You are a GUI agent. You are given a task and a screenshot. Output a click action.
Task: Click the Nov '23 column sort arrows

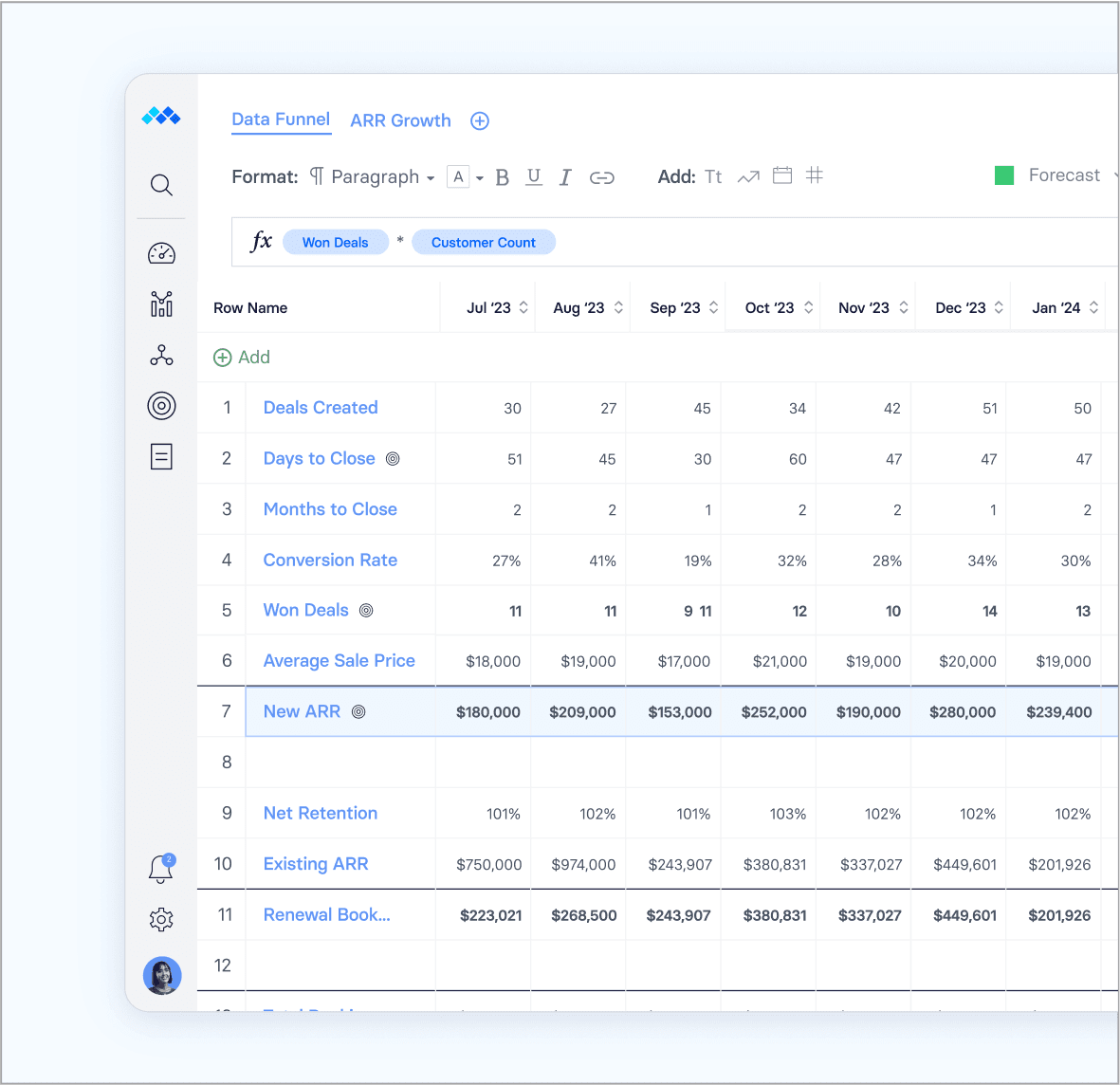[x=904, y=307]
